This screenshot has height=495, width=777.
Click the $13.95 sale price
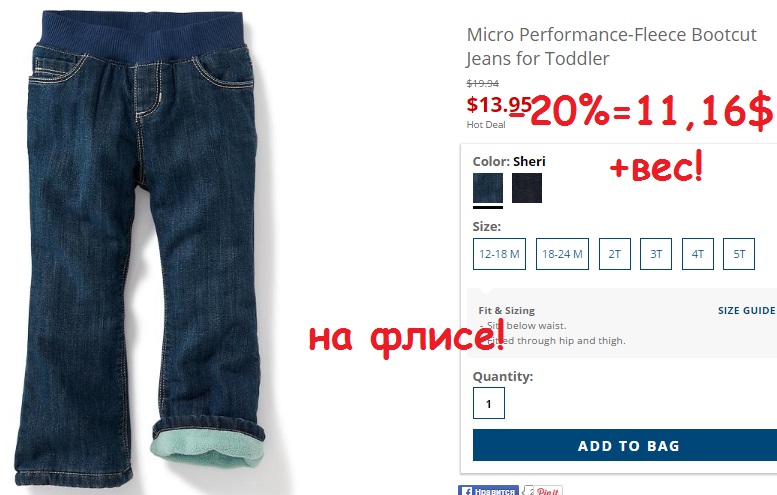[x=499, y=105]
